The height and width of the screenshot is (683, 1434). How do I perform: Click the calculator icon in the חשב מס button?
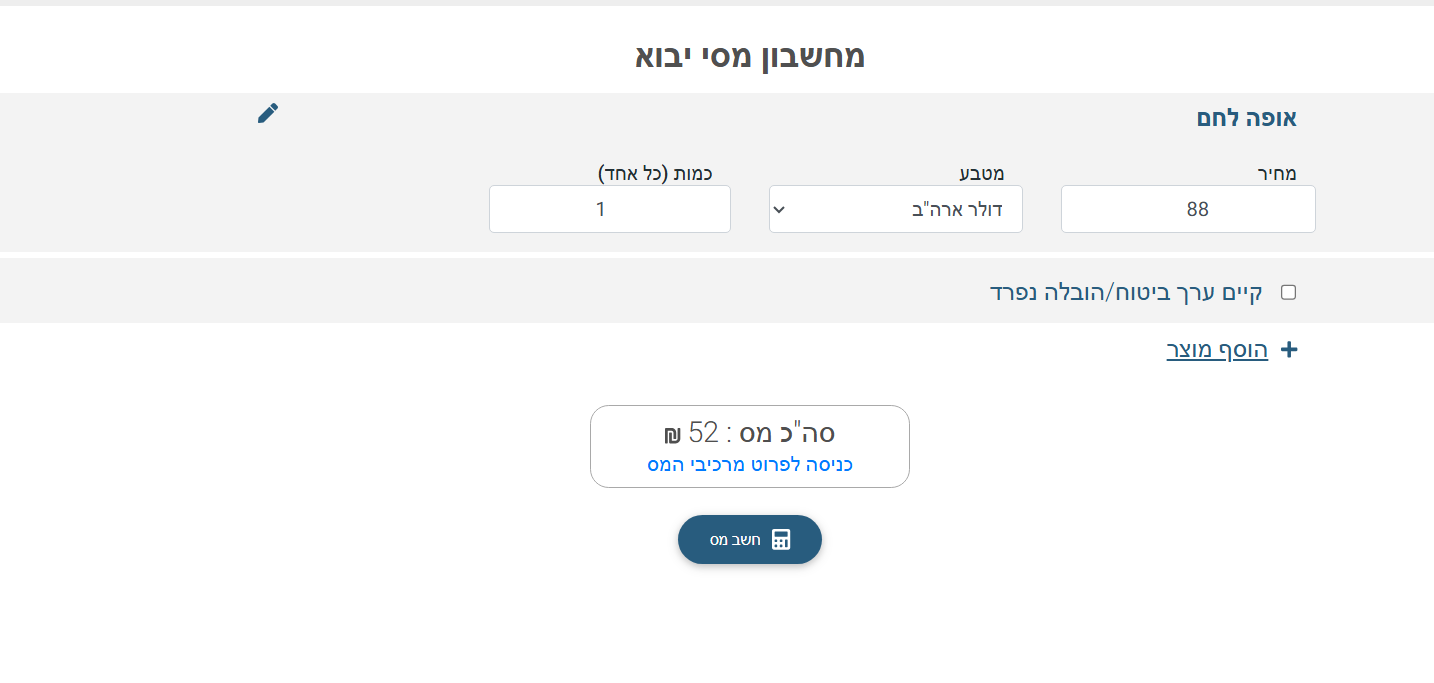781,540
